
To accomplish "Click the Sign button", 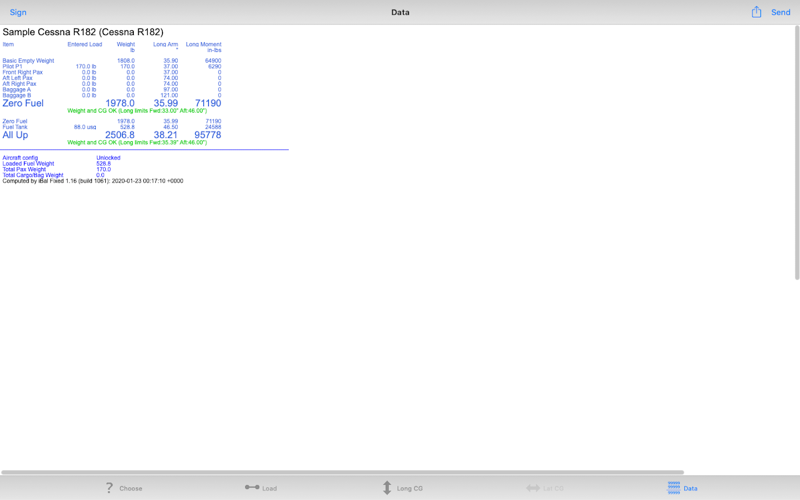I will (x=18, y=12).
